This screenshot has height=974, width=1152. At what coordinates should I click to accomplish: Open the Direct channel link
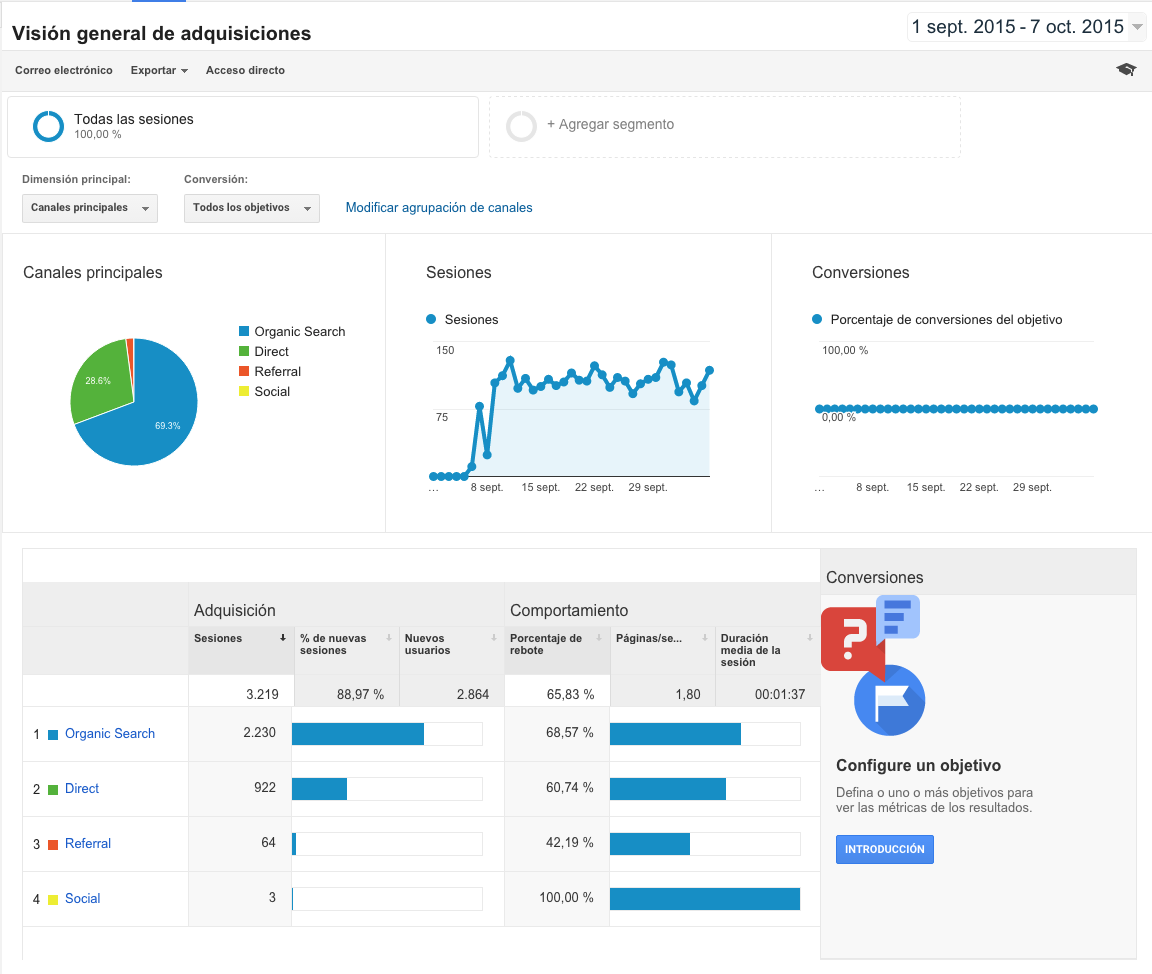coord(82,788)
